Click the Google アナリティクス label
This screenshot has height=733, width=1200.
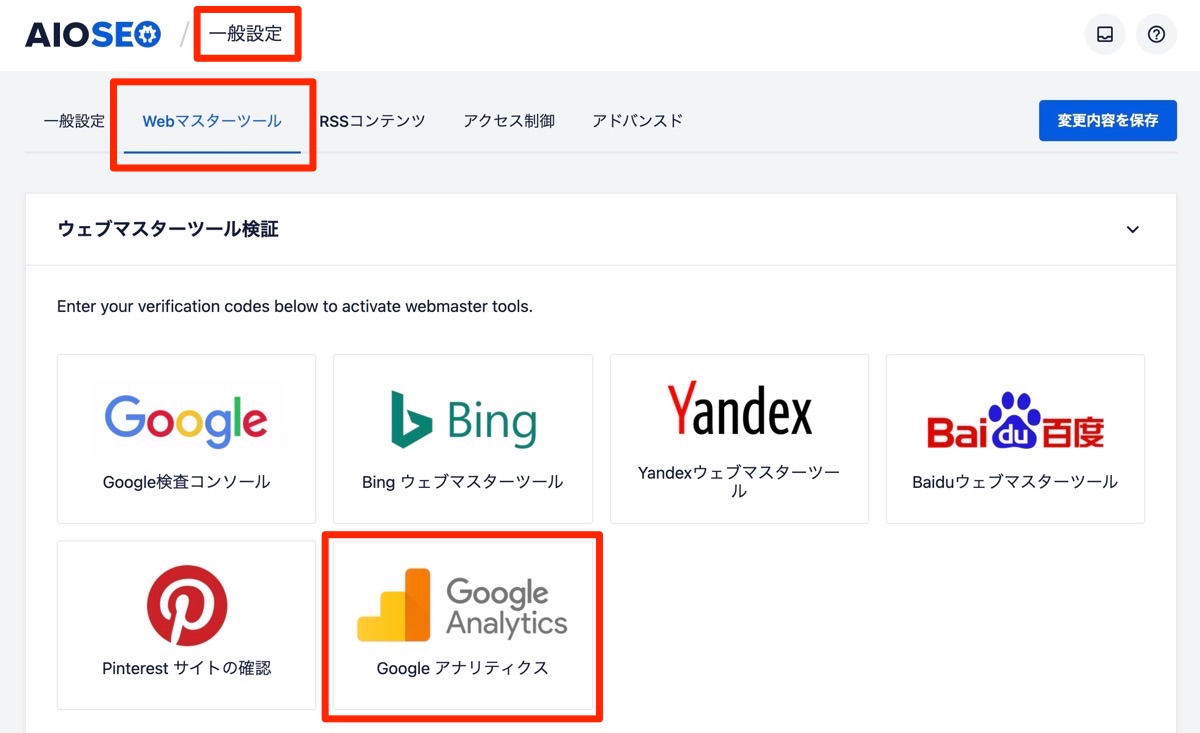[463, 668]
